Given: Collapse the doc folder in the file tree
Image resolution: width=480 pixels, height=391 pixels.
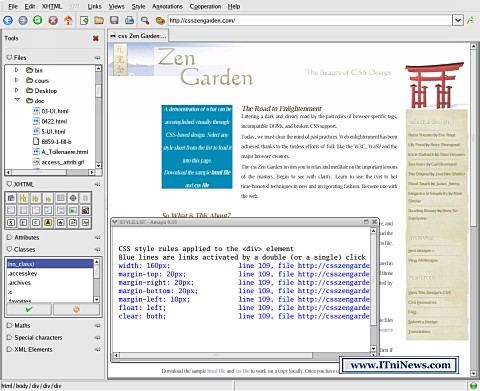Looking at the screenshot, I should (17, 100).
